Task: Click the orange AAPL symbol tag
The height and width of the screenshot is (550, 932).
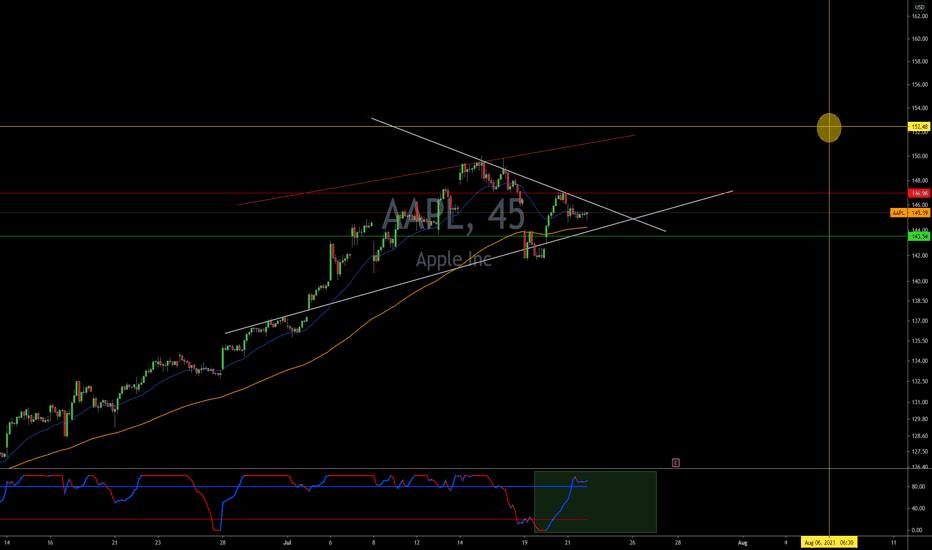Action: pyautogui.click(x=899, y=213)
